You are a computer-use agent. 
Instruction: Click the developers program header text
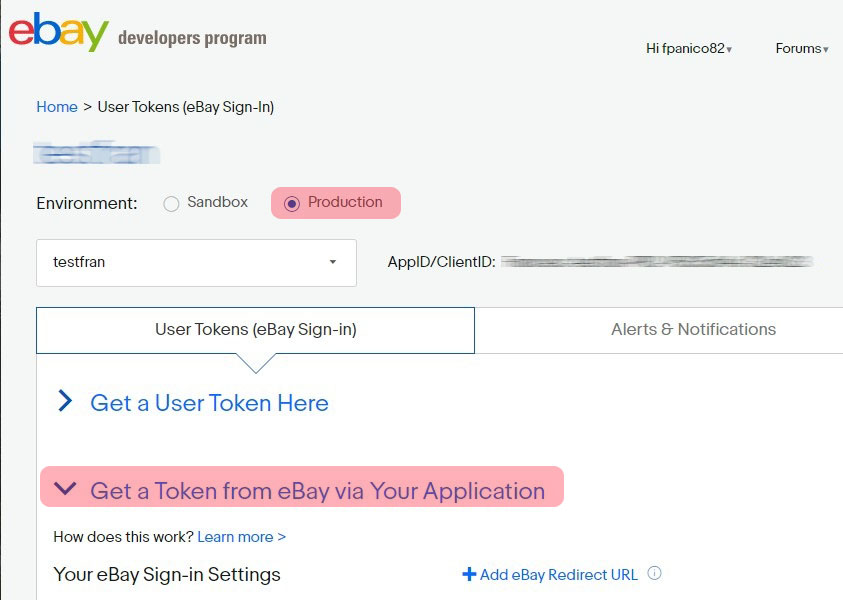[192, 39]
